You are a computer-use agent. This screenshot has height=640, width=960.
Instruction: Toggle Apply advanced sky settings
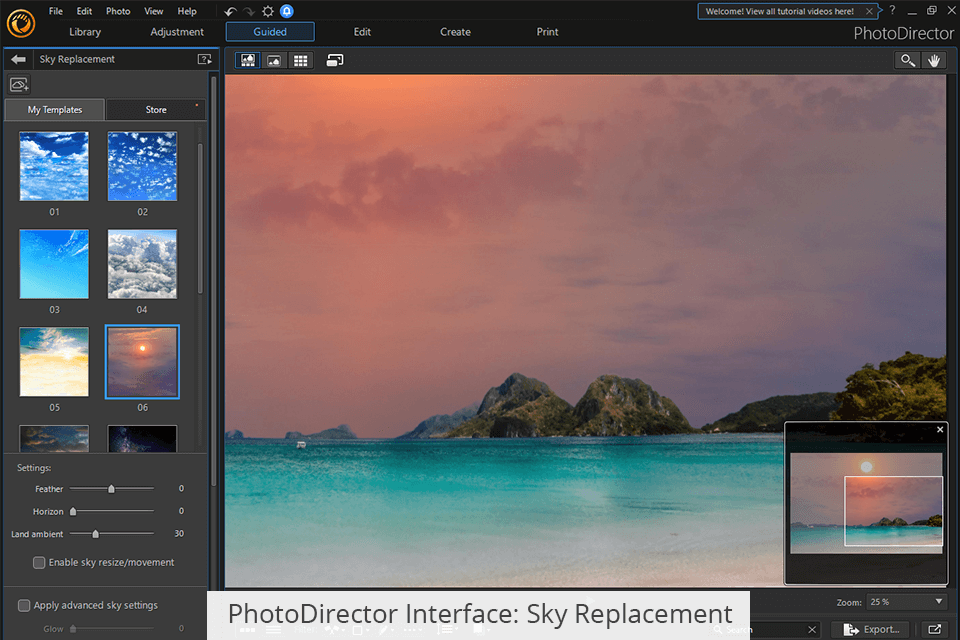(23, 605)
